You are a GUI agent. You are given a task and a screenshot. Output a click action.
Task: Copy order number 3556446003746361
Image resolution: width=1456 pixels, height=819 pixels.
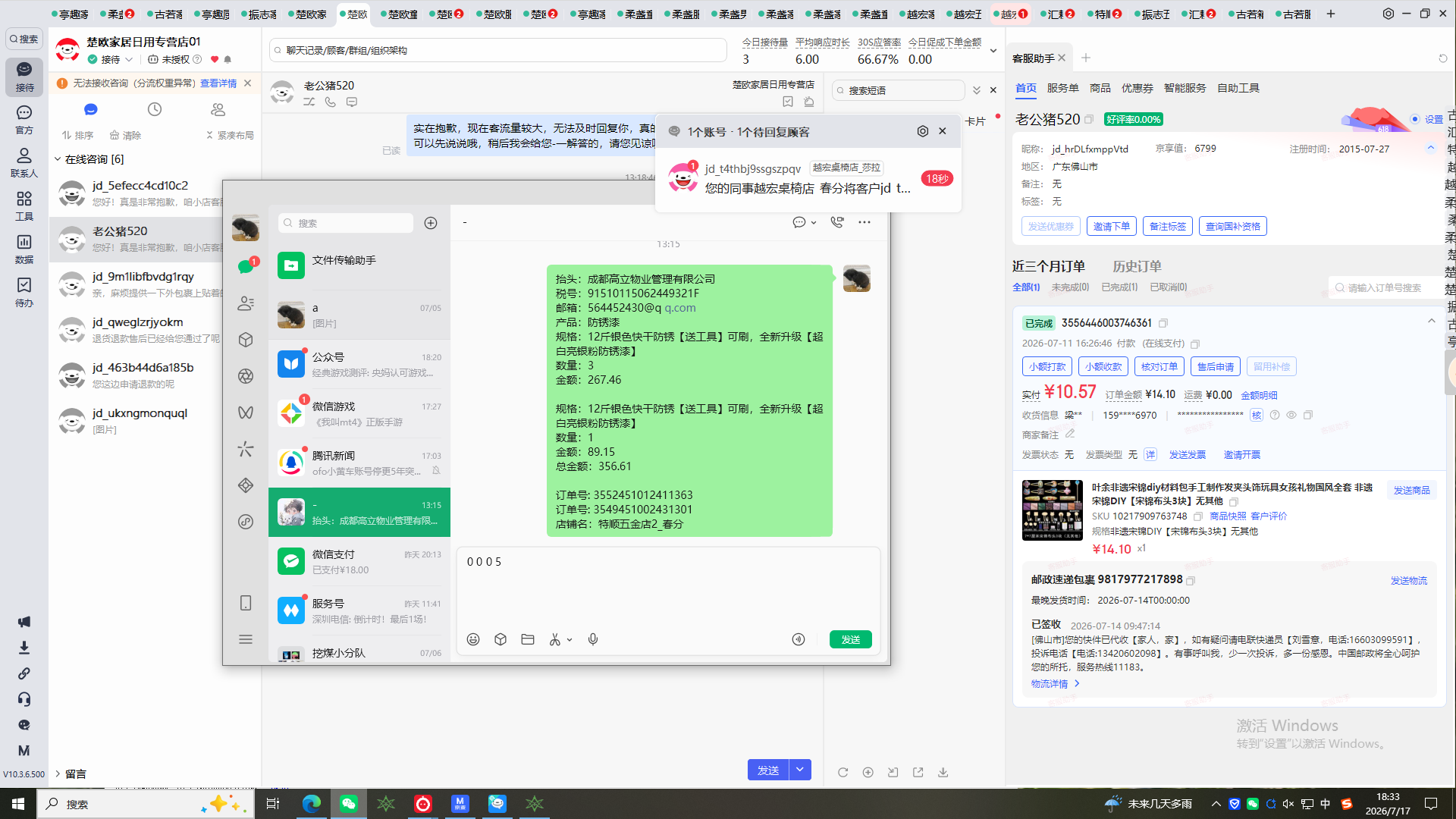coord(1163,323)
